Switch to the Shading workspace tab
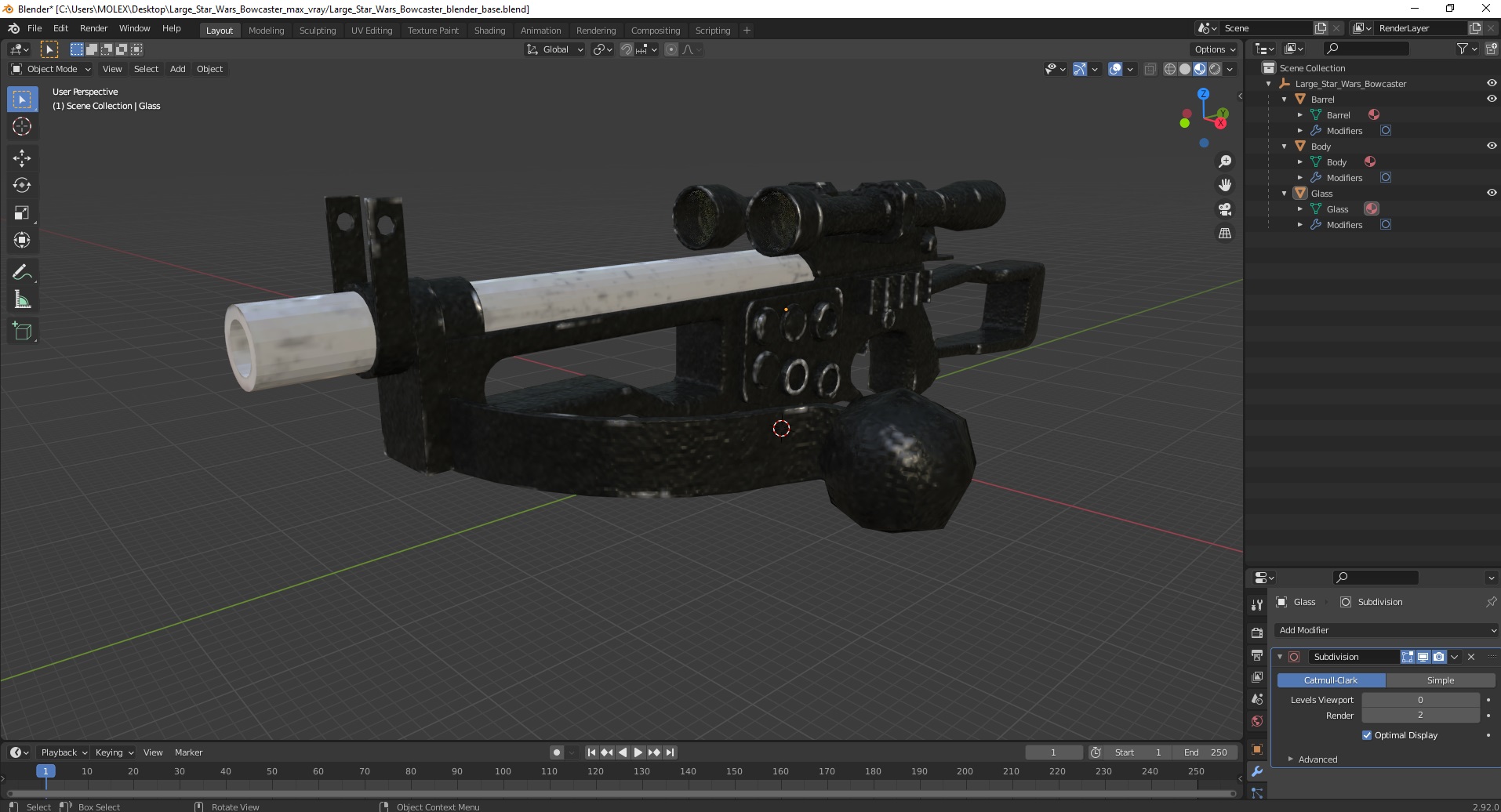 pos(489,31)
